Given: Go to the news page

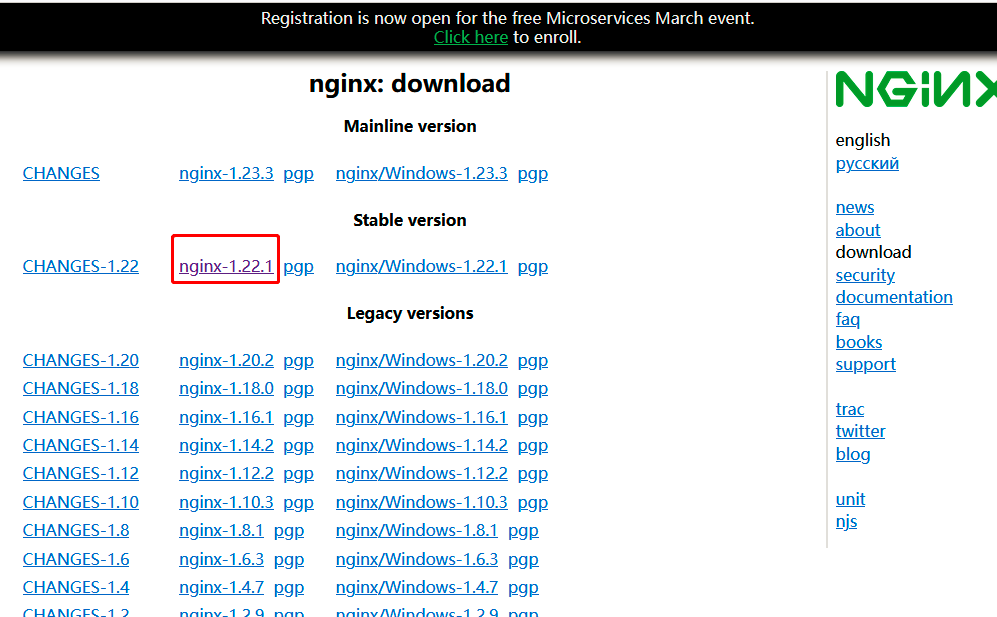Looking at the screenshot, I should coord(855,207).
